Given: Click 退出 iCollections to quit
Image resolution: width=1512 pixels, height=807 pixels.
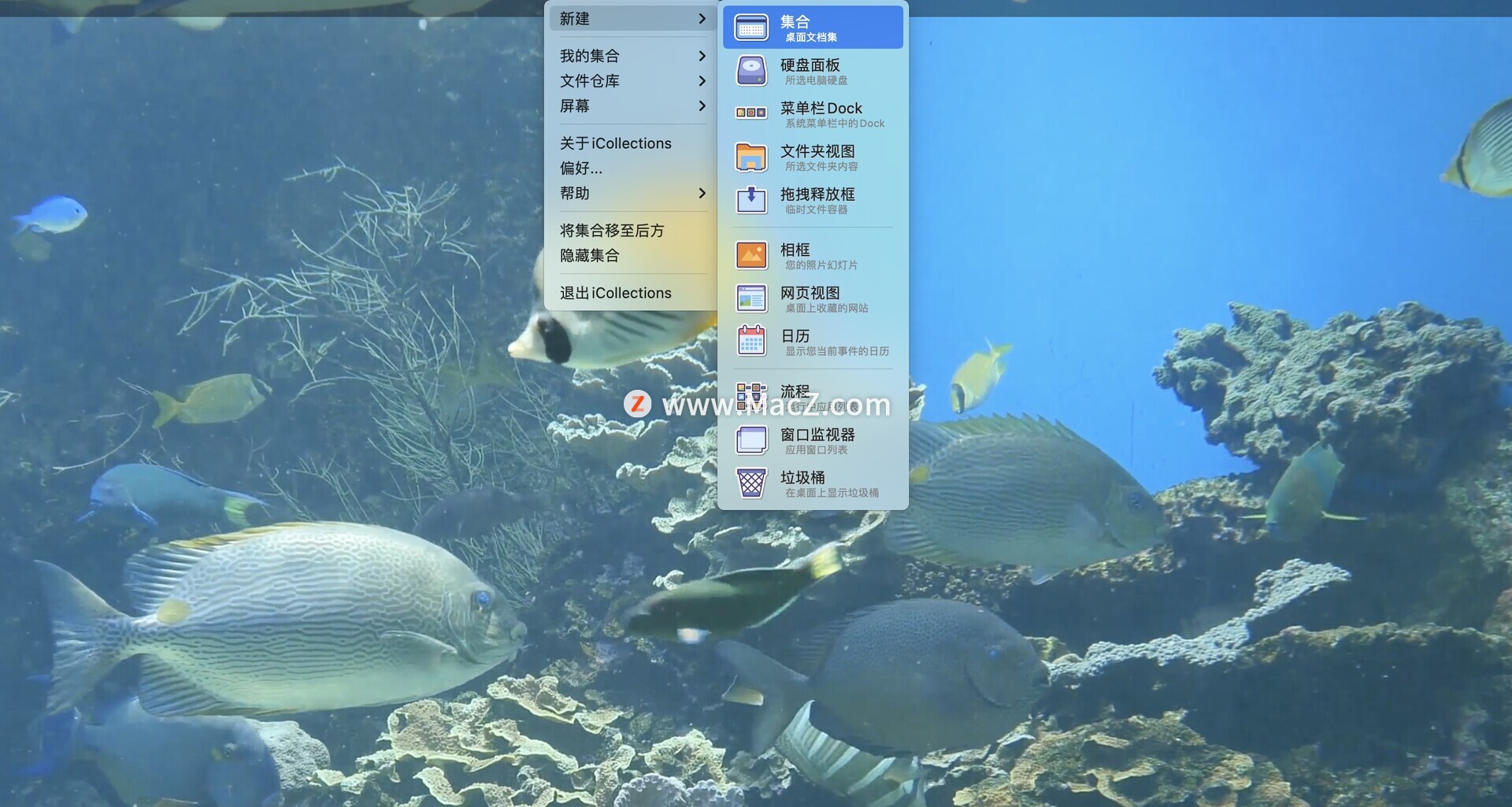Looking at the screenshot, I should tap(615, 293).
